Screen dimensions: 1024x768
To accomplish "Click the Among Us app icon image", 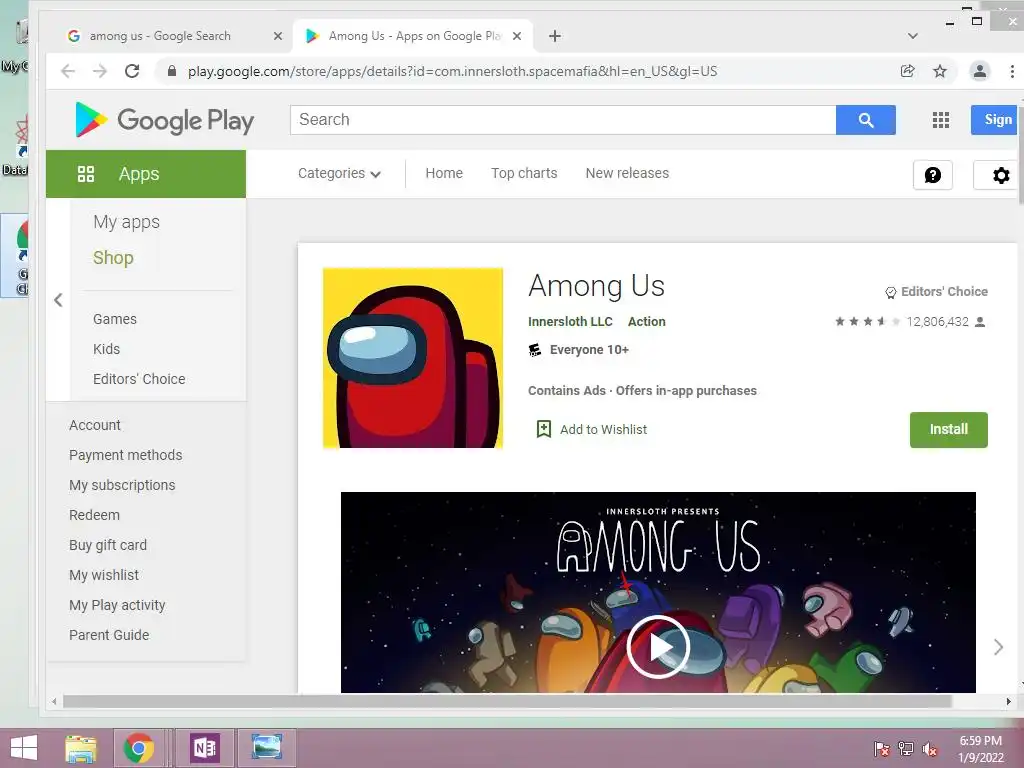I will pos(413,358).
